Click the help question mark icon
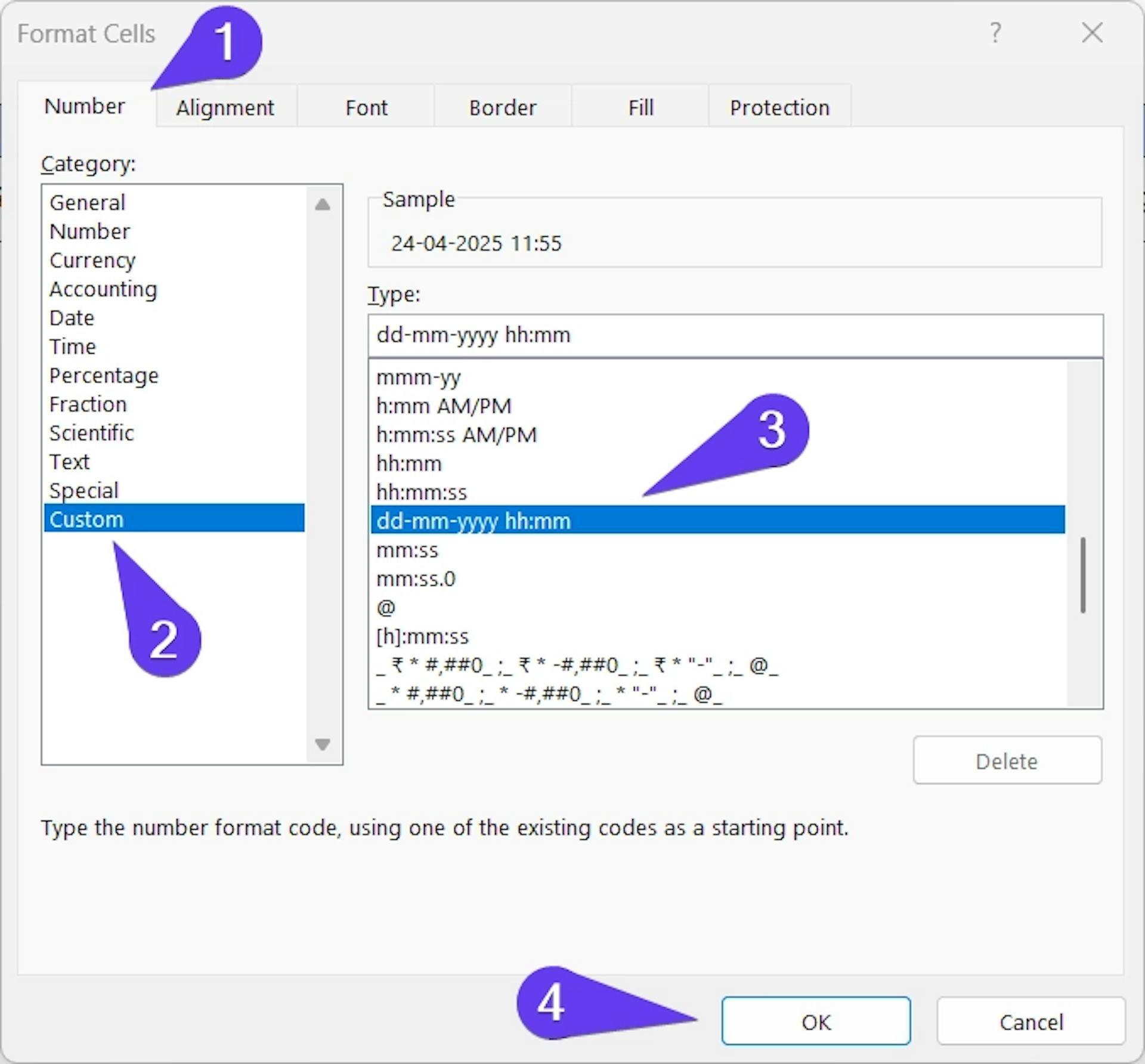The width and height of the screenshot is (1145, 1064). coord(995,33)
